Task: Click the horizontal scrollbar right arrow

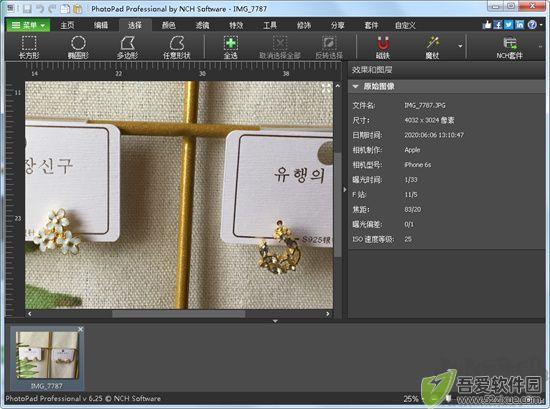Action: tap(328, 314)
